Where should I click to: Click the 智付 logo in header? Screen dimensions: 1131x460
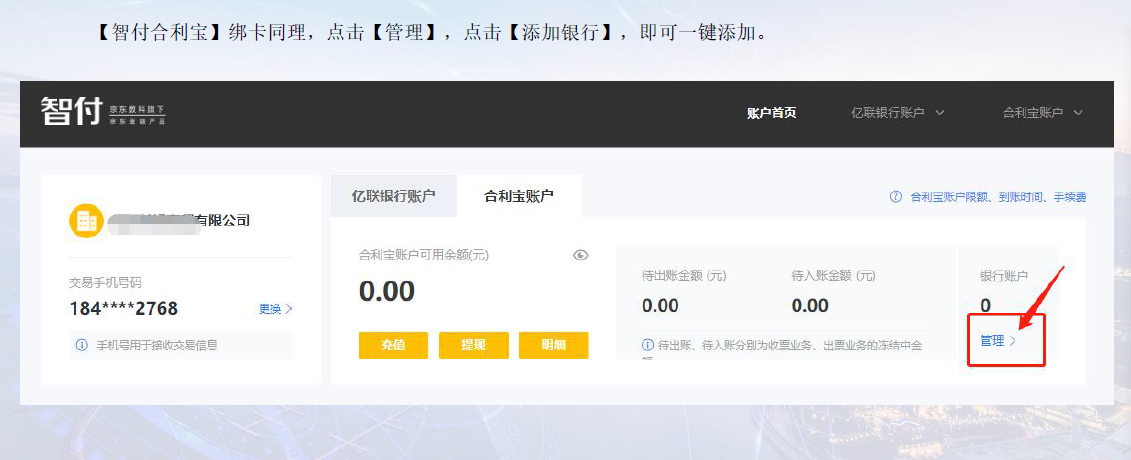pos(71,112)
